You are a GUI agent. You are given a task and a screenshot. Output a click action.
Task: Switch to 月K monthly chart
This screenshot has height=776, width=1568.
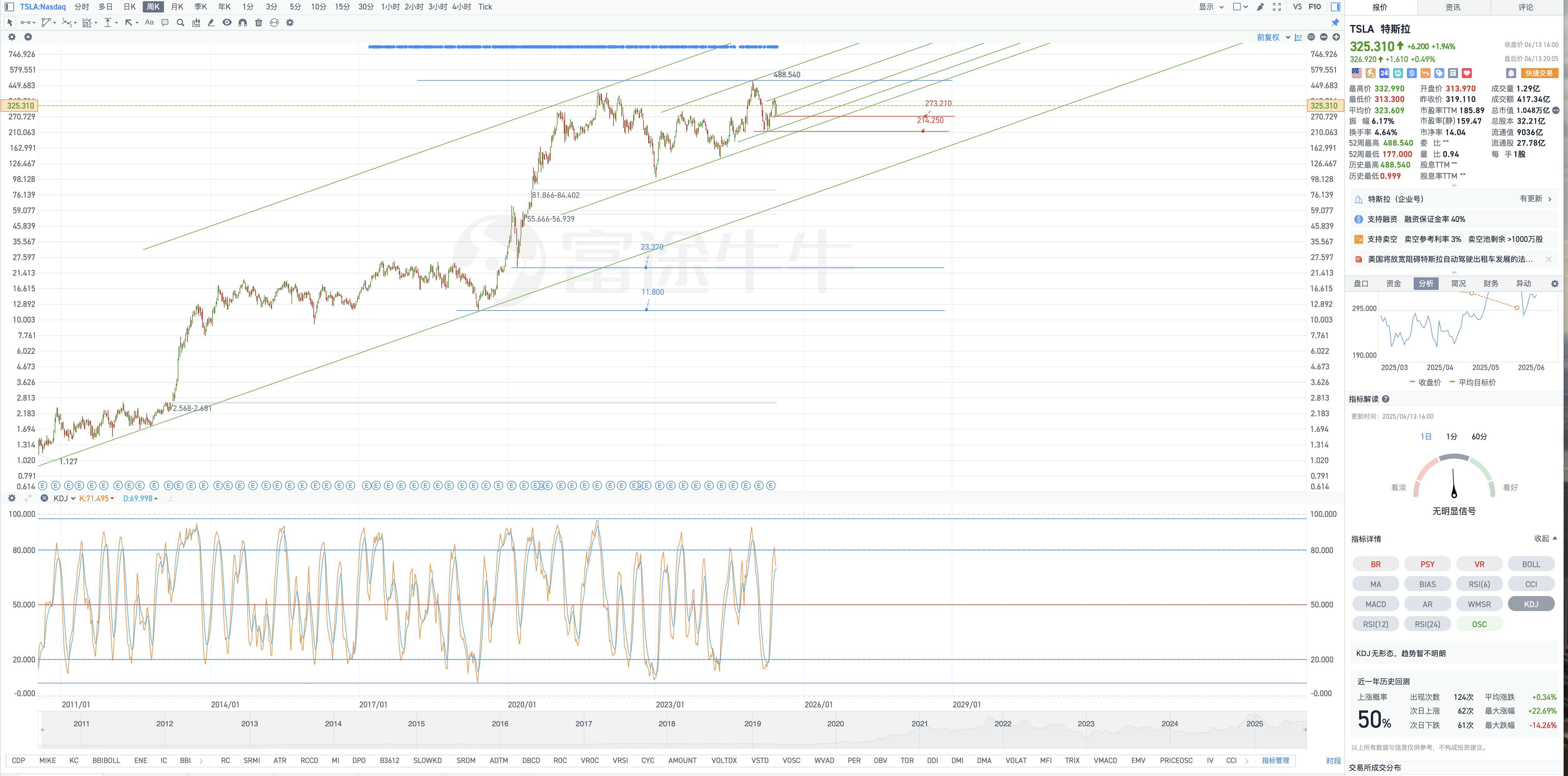[x=177, y=7]
